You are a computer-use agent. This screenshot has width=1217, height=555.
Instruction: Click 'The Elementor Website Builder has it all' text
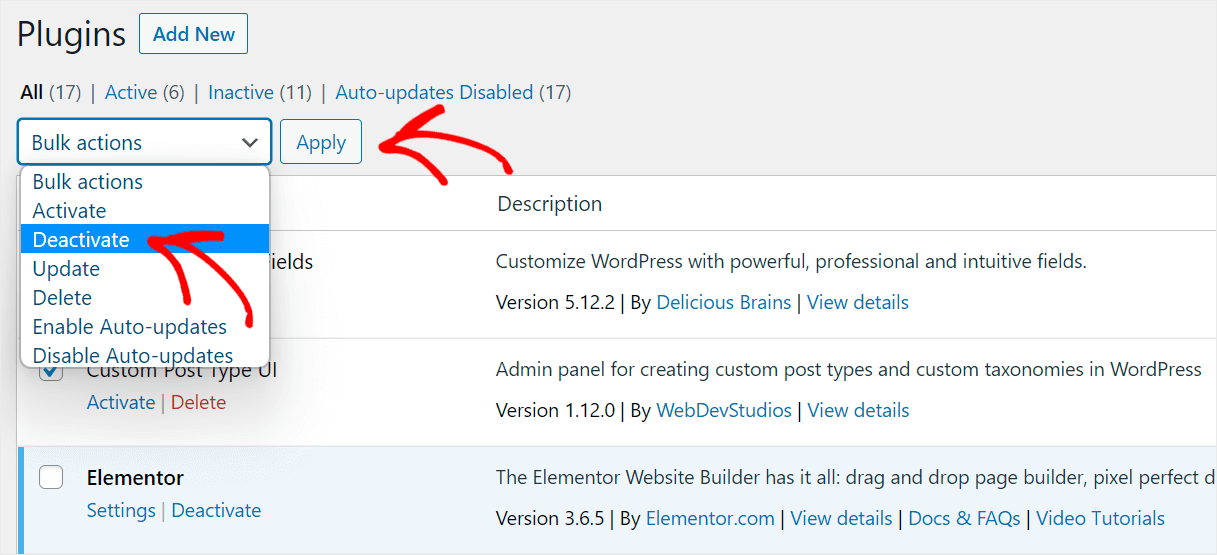pos(856,478)
